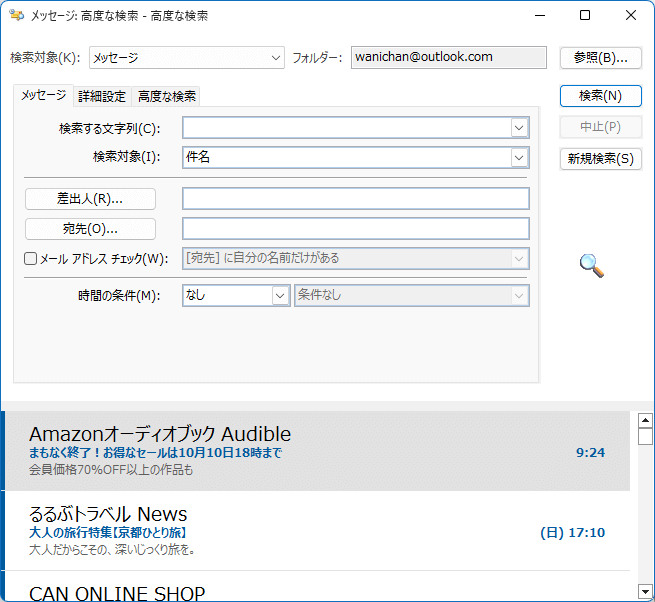
Task: Click the 検索(N) button
Action: pyautogui.click(x=600, y=96)
